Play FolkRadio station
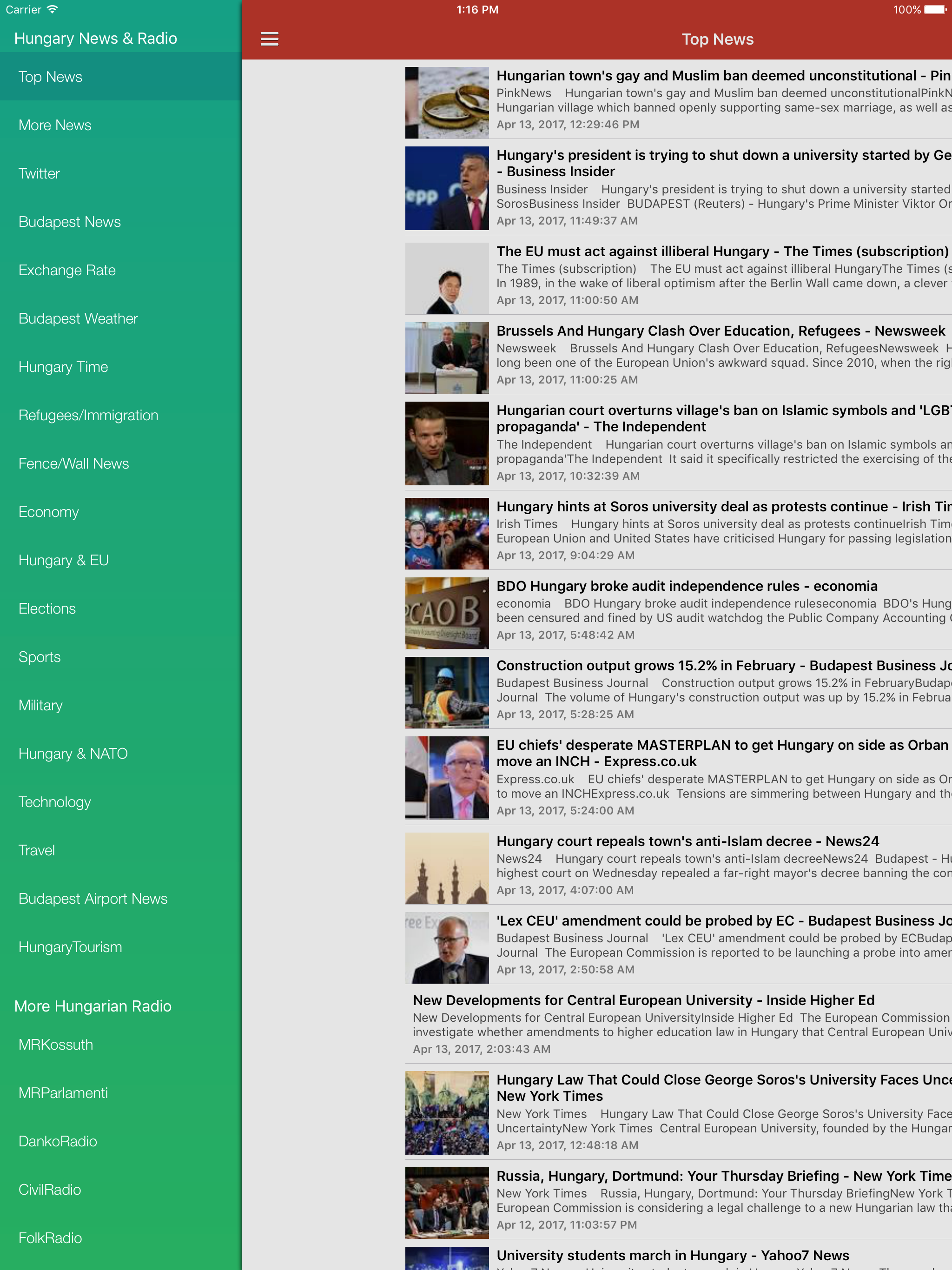This screenshot has height=1270, width=952. [x=120, y=1237]
